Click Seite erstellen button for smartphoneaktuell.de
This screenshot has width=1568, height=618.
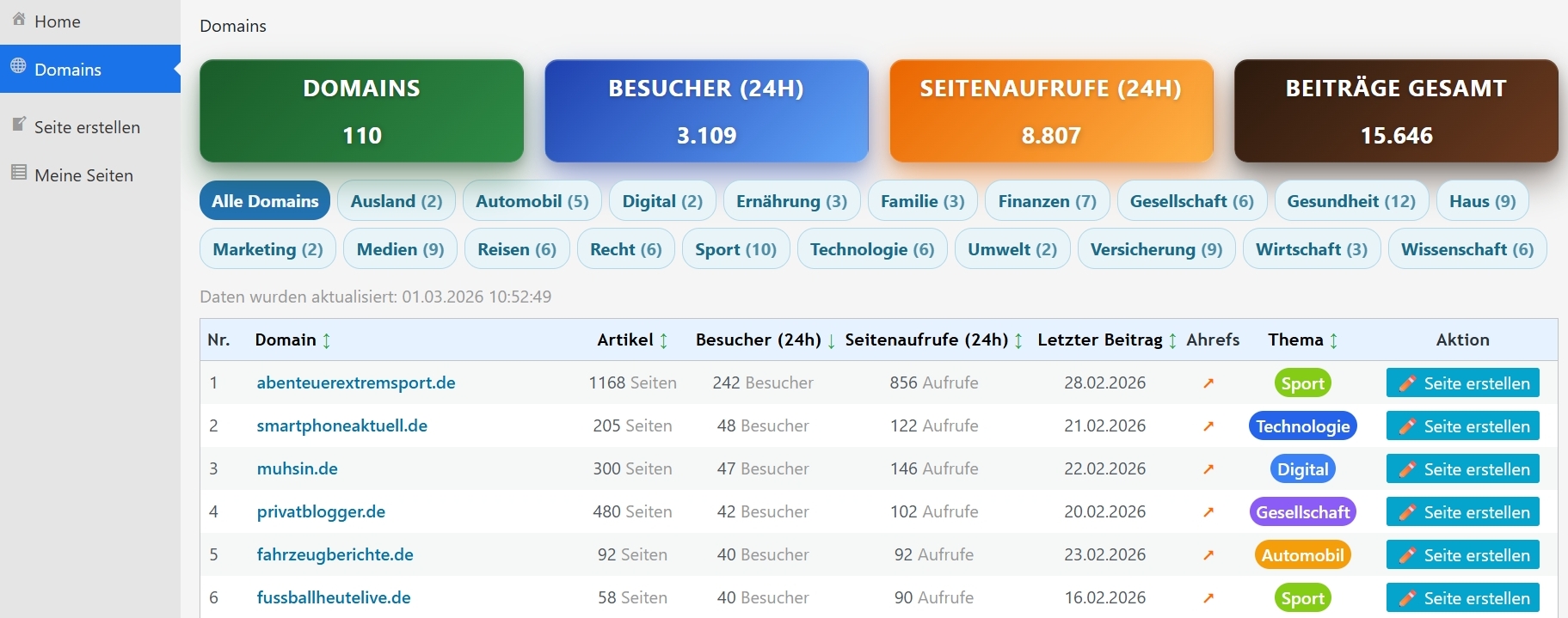(x=1463, y=426)
